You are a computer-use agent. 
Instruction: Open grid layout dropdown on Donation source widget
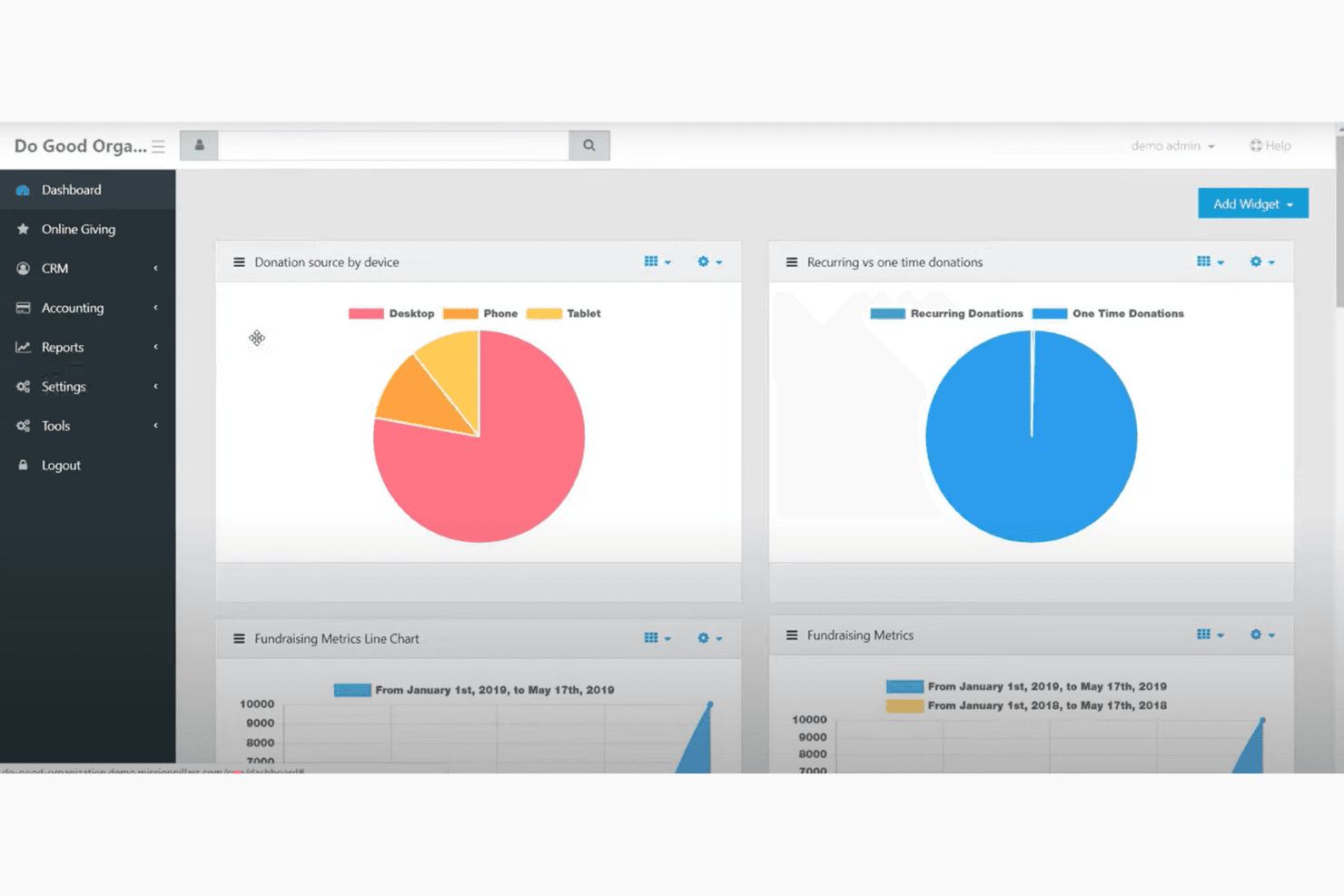click(657, 261)
